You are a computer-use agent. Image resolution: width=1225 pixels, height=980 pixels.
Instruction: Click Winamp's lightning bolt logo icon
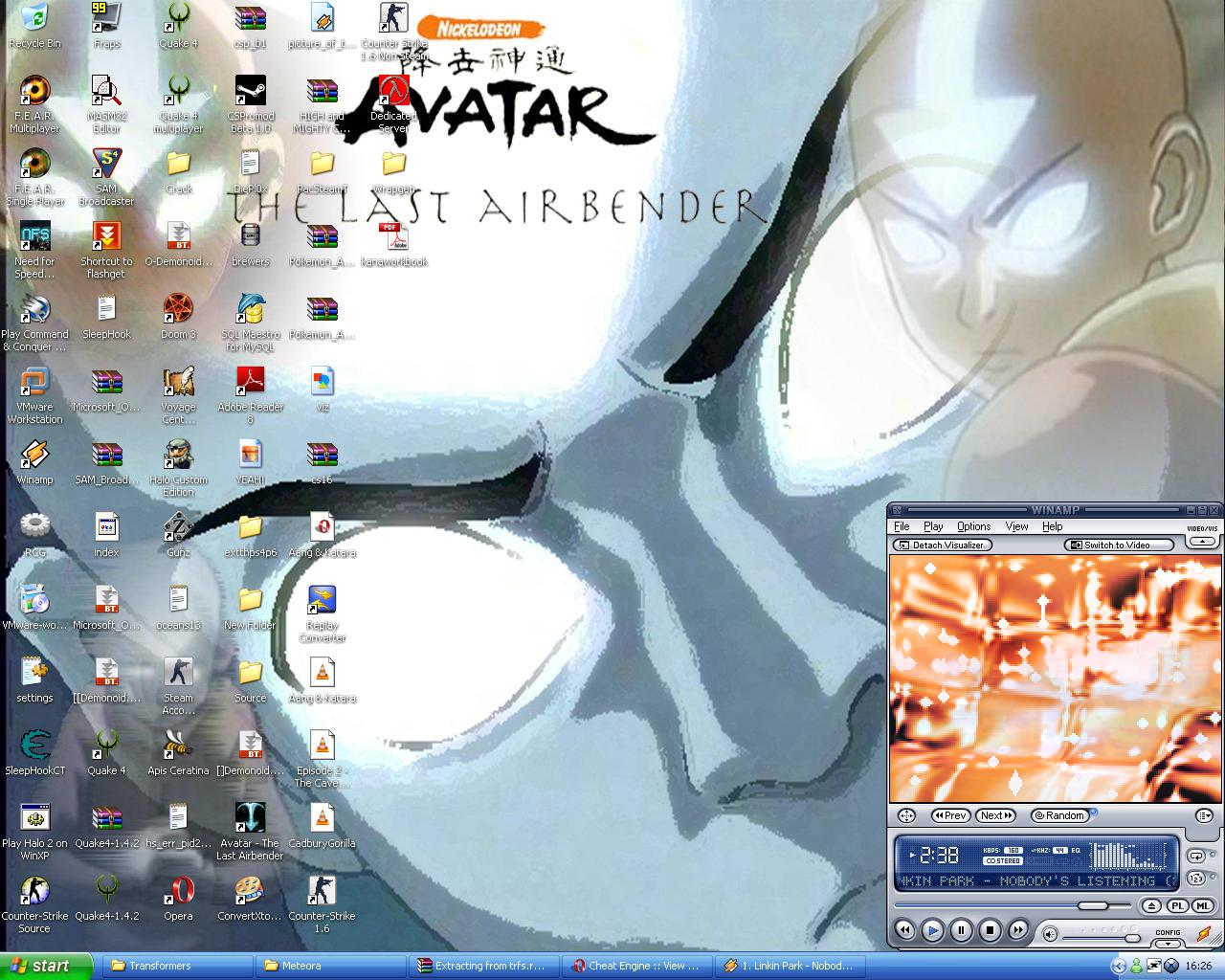click(1204, 934)
